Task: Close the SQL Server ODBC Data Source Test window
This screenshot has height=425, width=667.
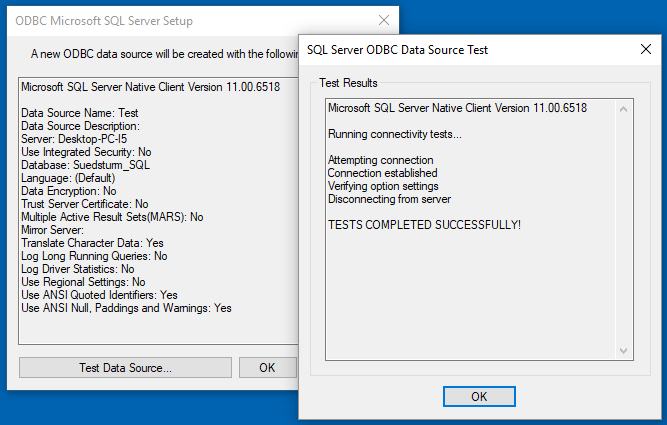Action: coord(646,49)
